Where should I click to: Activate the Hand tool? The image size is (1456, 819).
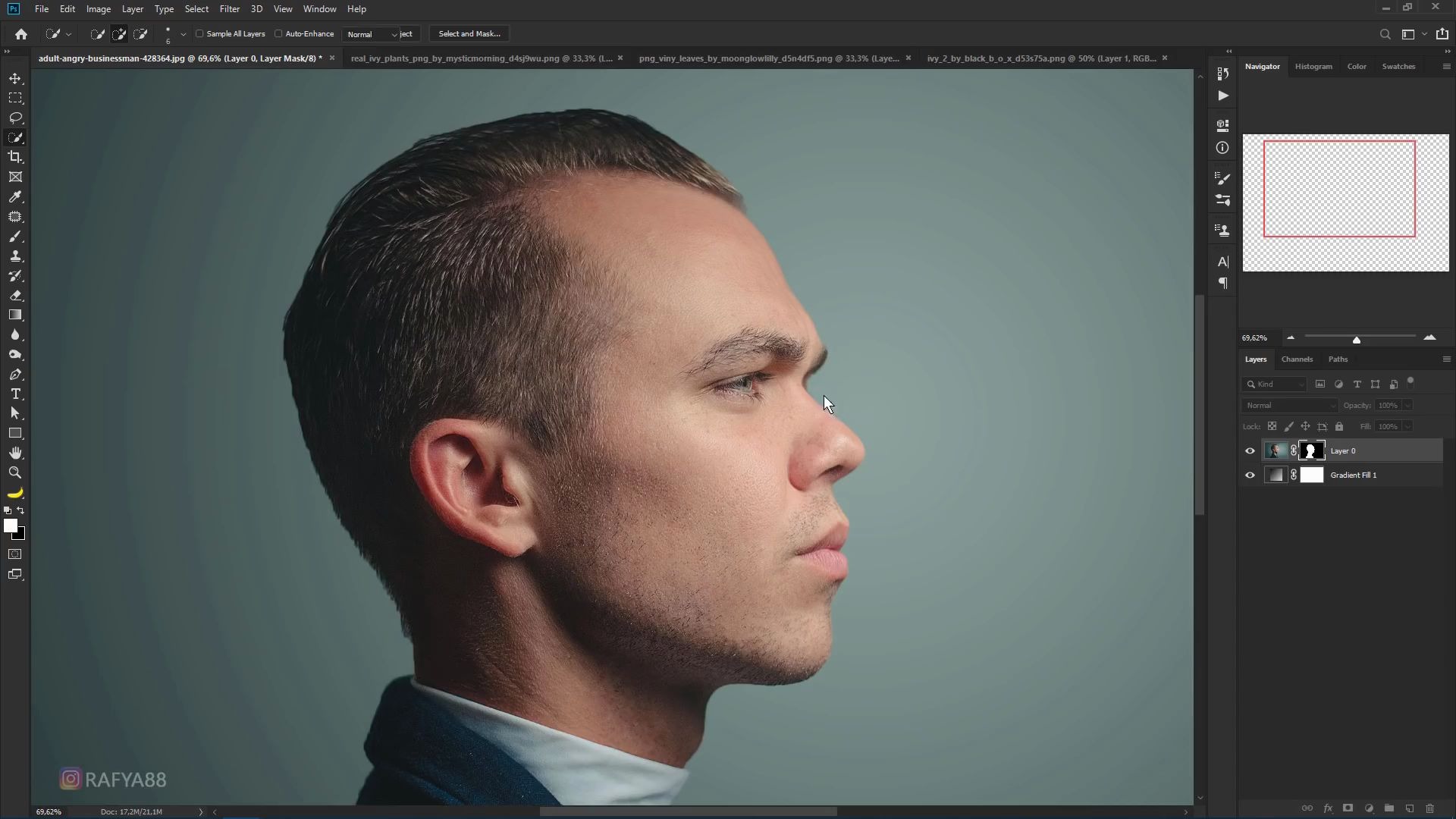pyautogui.click(x=15, y=453)
